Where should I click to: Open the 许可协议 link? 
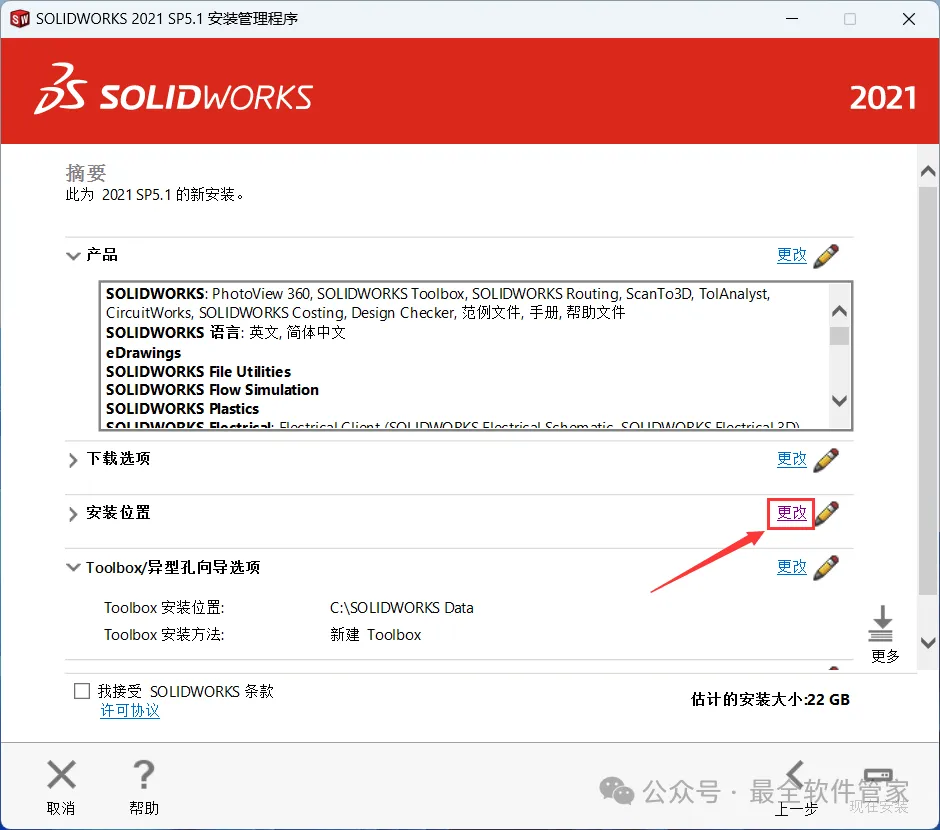coord(130,711)
